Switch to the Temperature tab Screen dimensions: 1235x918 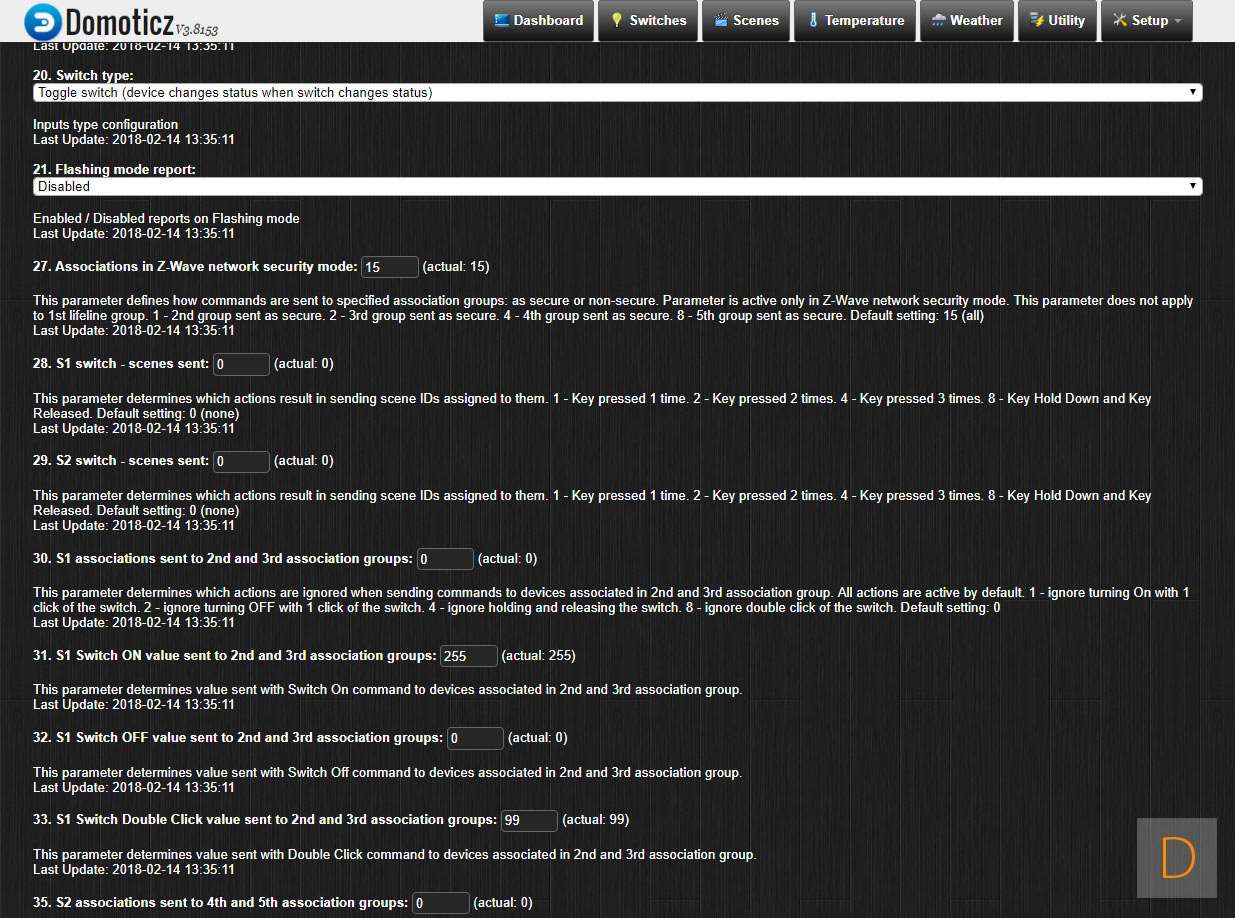[x=855, y=20]
